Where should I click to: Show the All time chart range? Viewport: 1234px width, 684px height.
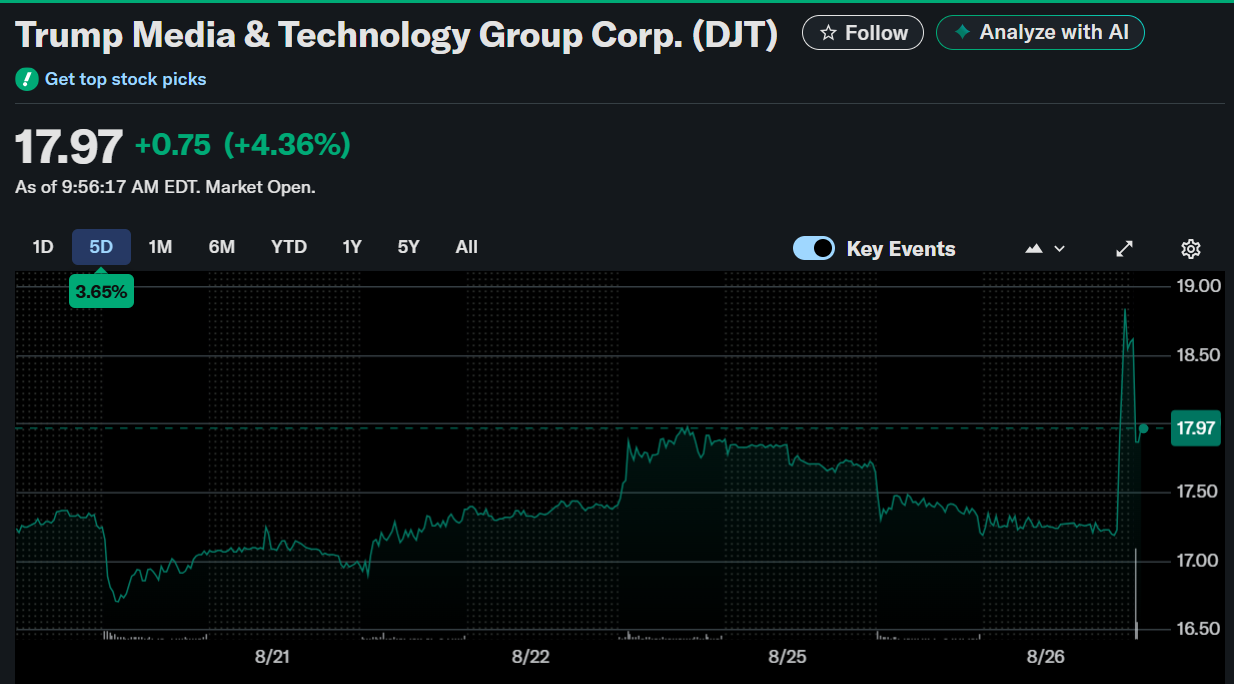[x=466, y=247]
